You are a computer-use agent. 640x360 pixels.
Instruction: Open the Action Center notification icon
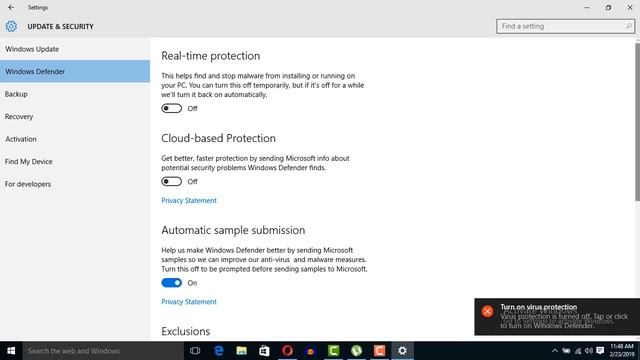click(x=600, y=351)
